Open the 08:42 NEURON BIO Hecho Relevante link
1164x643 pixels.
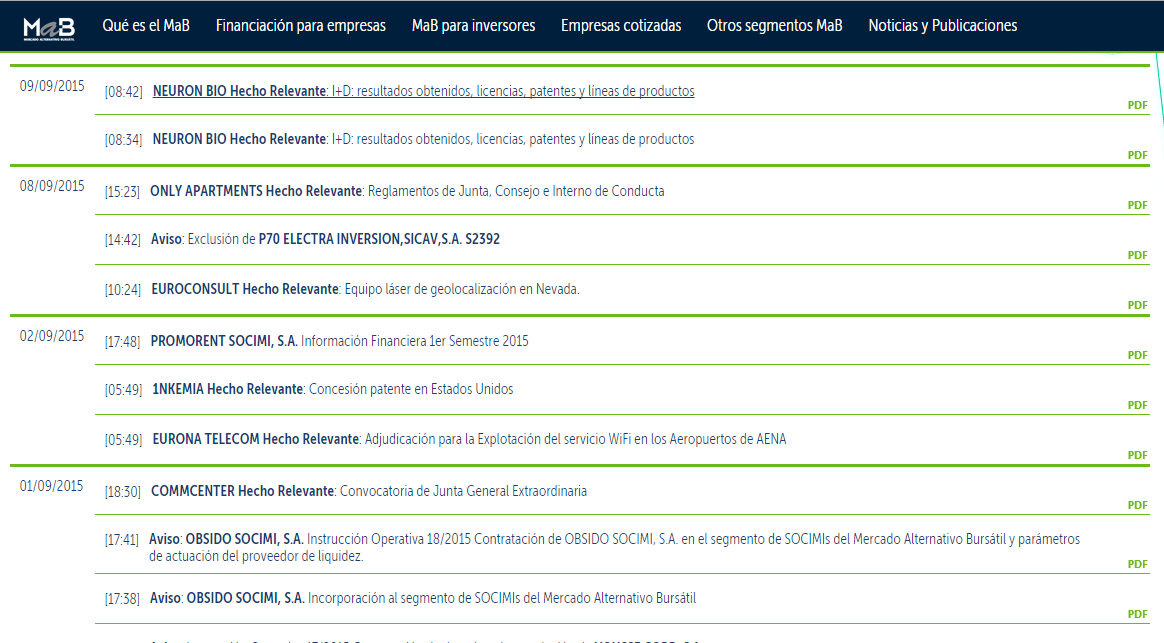[423, 91]
